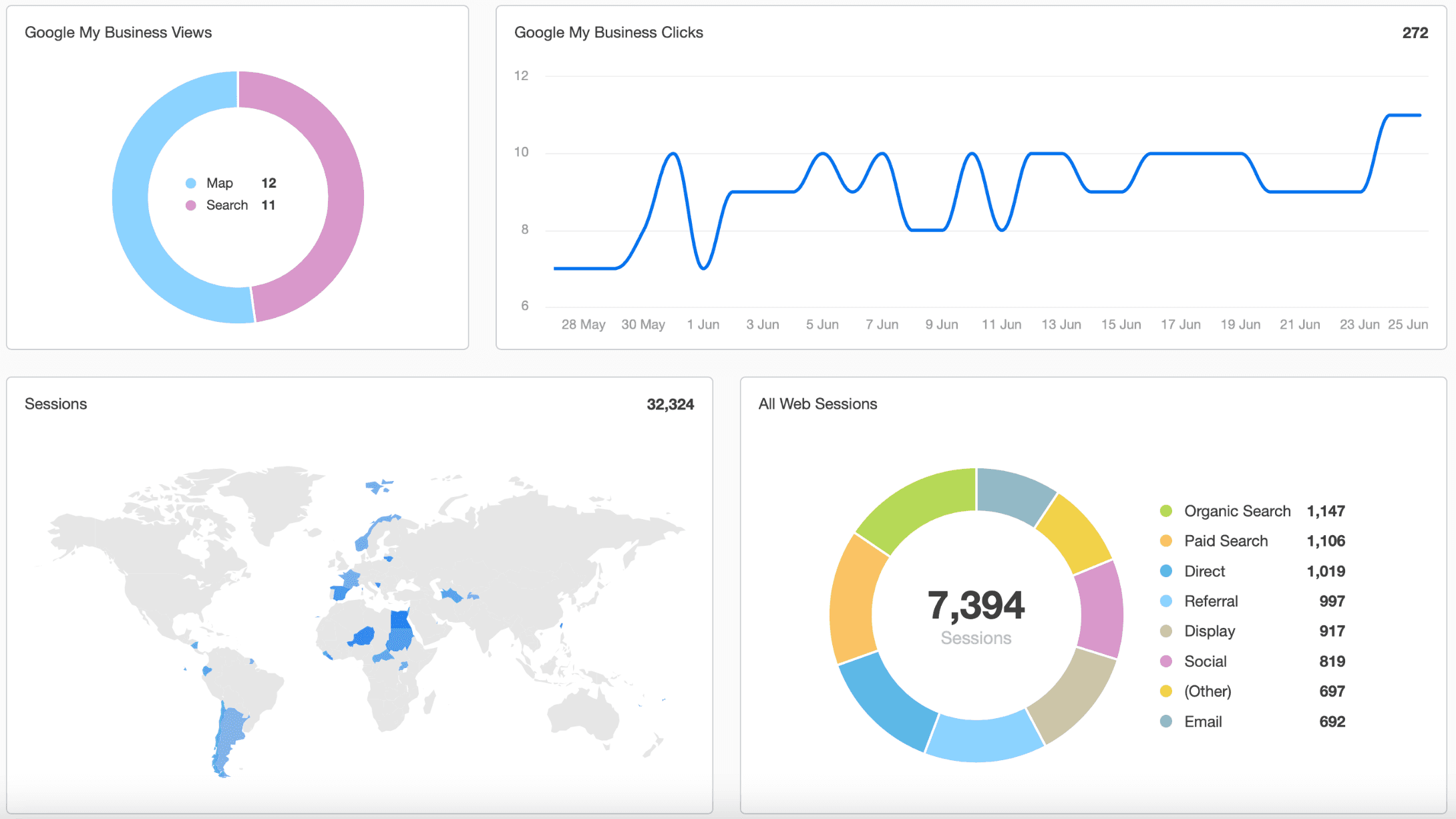Click the Search legend color dot
This screenshot has height=819, width=1456.
click(191, 205)
